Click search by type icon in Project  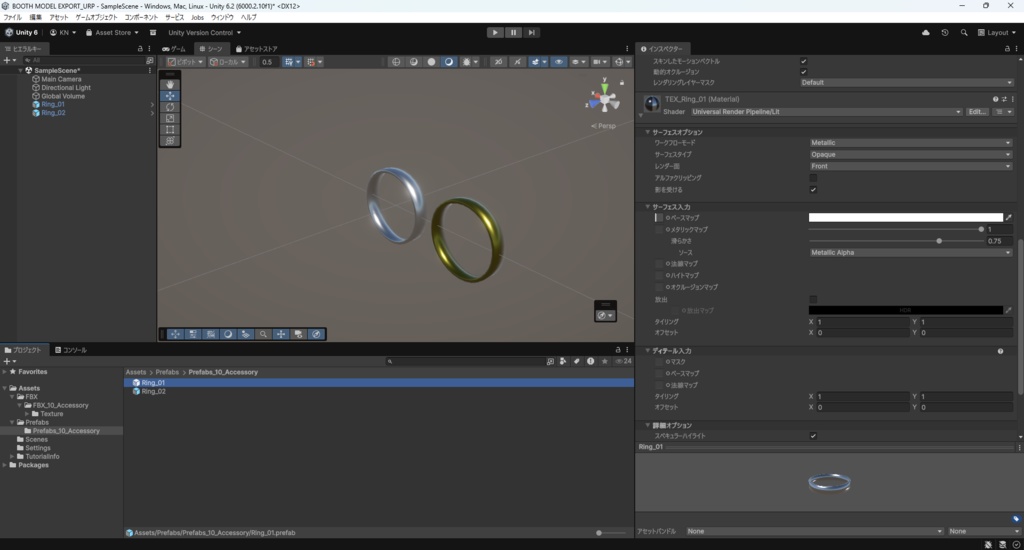click(563, 361)
